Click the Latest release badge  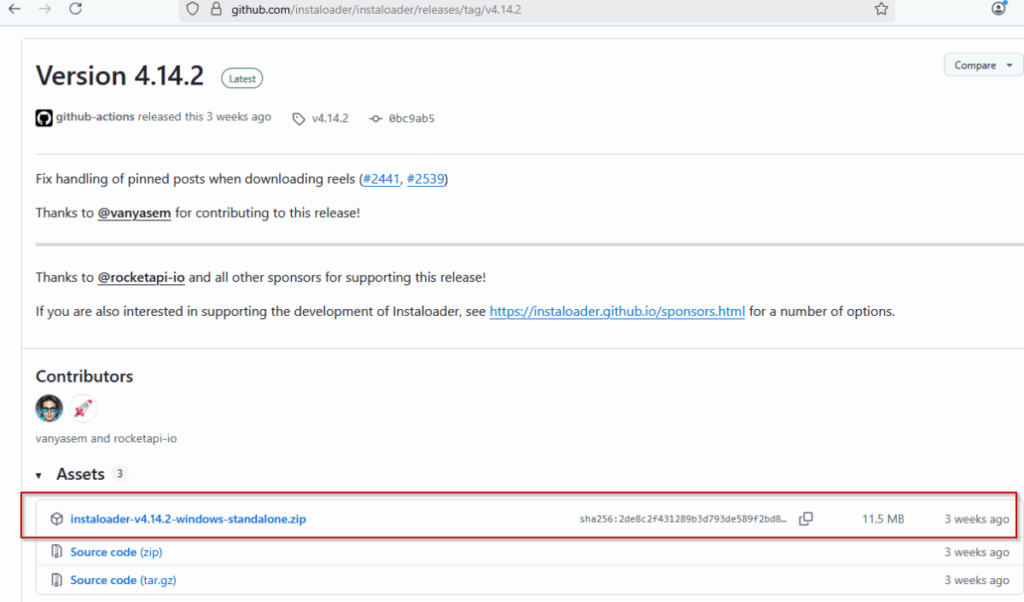[x=242, y=78]
